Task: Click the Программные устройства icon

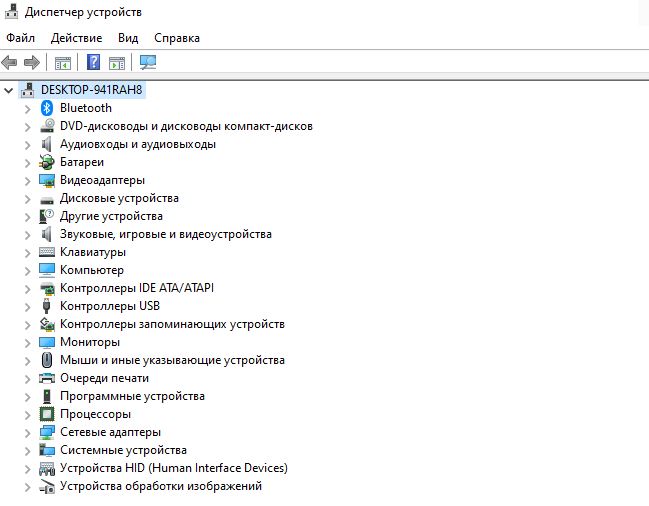Action: click(47, 396)
